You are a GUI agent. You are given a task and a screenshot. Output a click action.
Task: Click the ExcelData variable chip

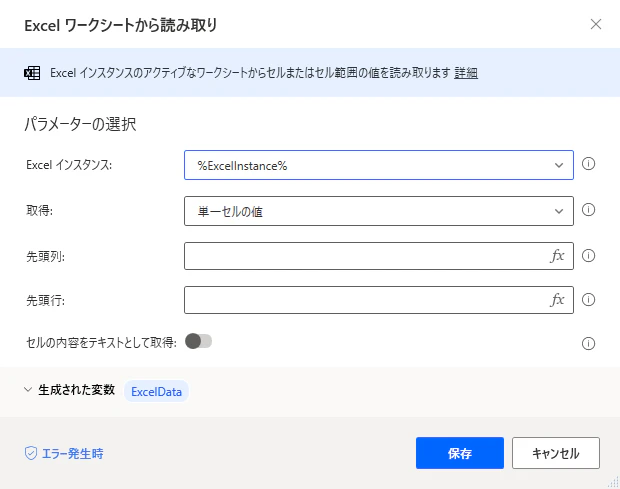point(157,392)
